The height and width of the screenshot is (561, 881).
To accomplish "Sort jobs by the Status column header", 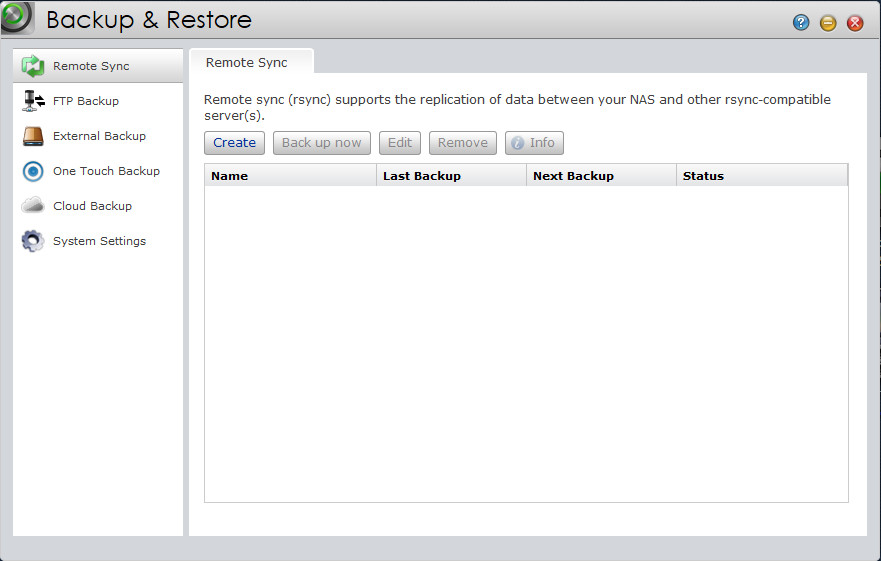I will [x=761, y=176].
